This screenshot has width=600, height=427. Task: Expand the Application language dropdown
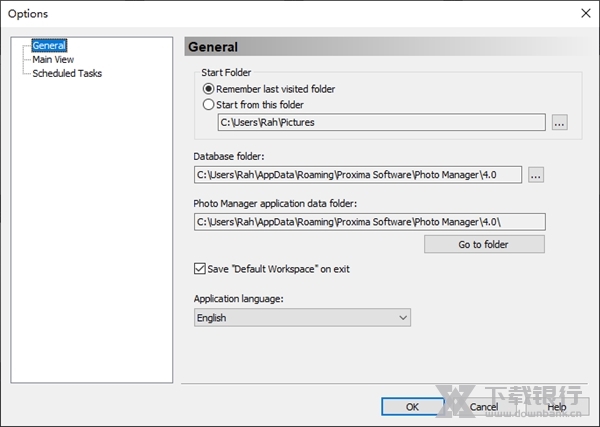point(302,318)
